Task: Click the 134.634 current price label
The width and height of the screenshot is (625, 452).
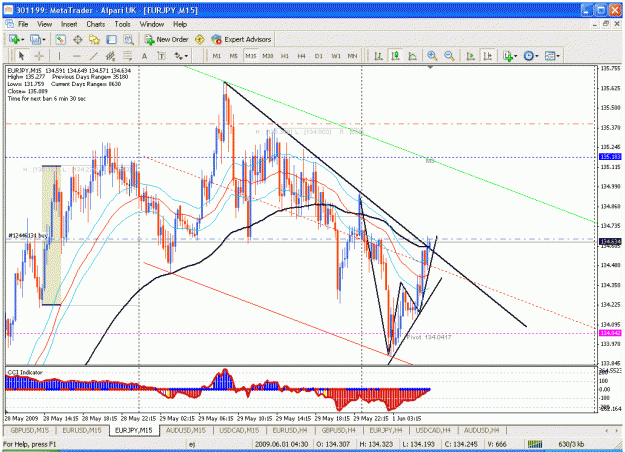Action: [x=609, y=242]
